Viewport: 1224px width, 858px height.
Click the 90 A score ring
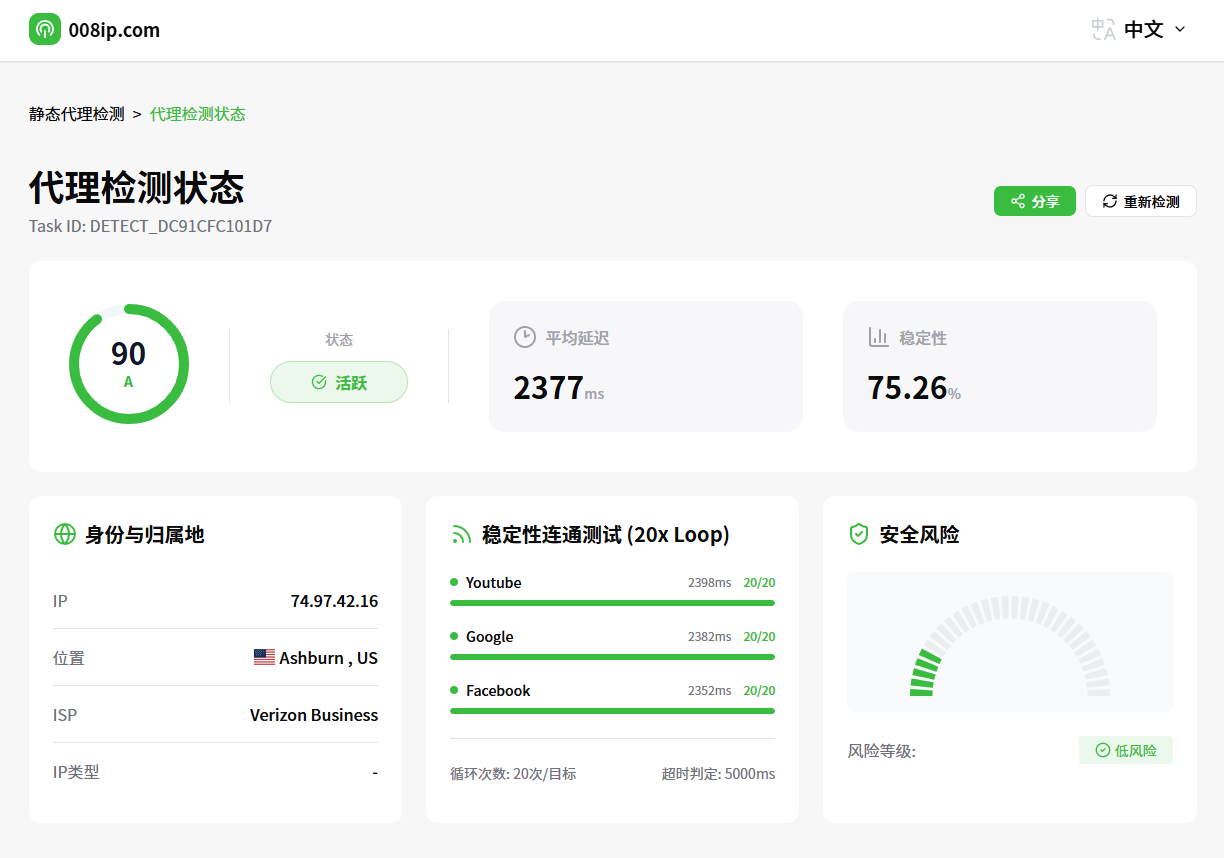[x=129, y=364]
